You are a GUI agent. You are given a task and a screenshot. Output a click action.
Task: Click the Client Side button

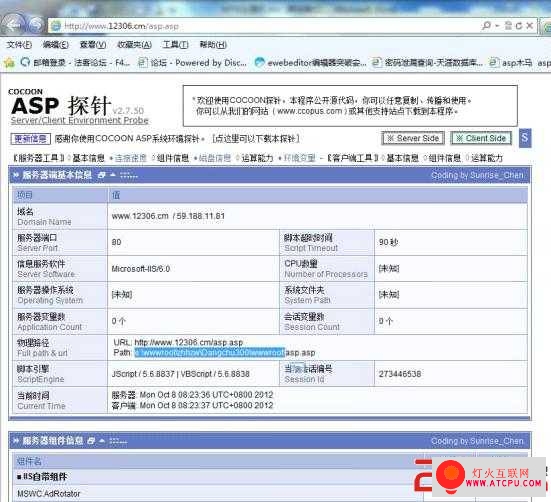(x=481, y=138)
